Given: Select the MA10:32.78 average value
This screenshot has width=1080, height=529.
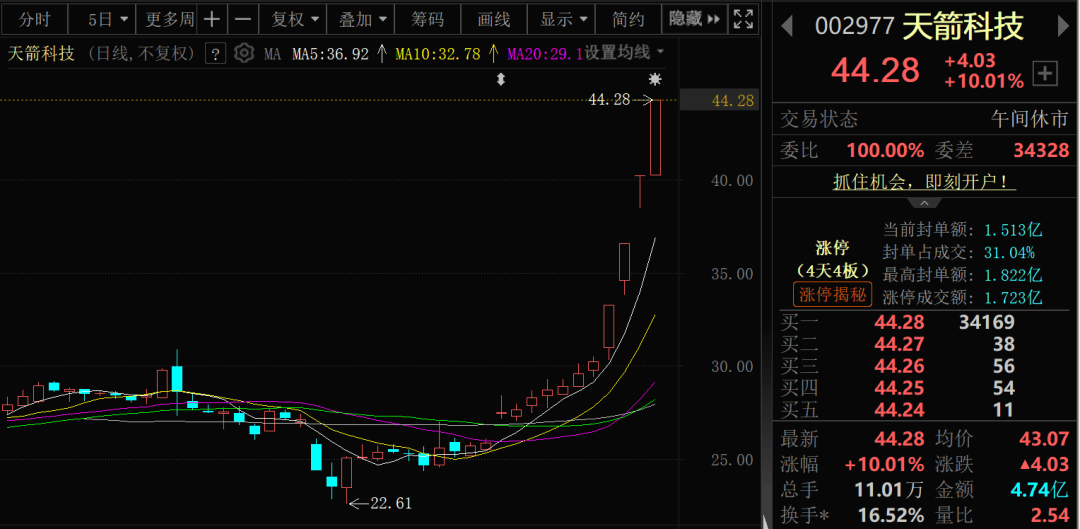Looking at the screenshot, I should (438, 54).
